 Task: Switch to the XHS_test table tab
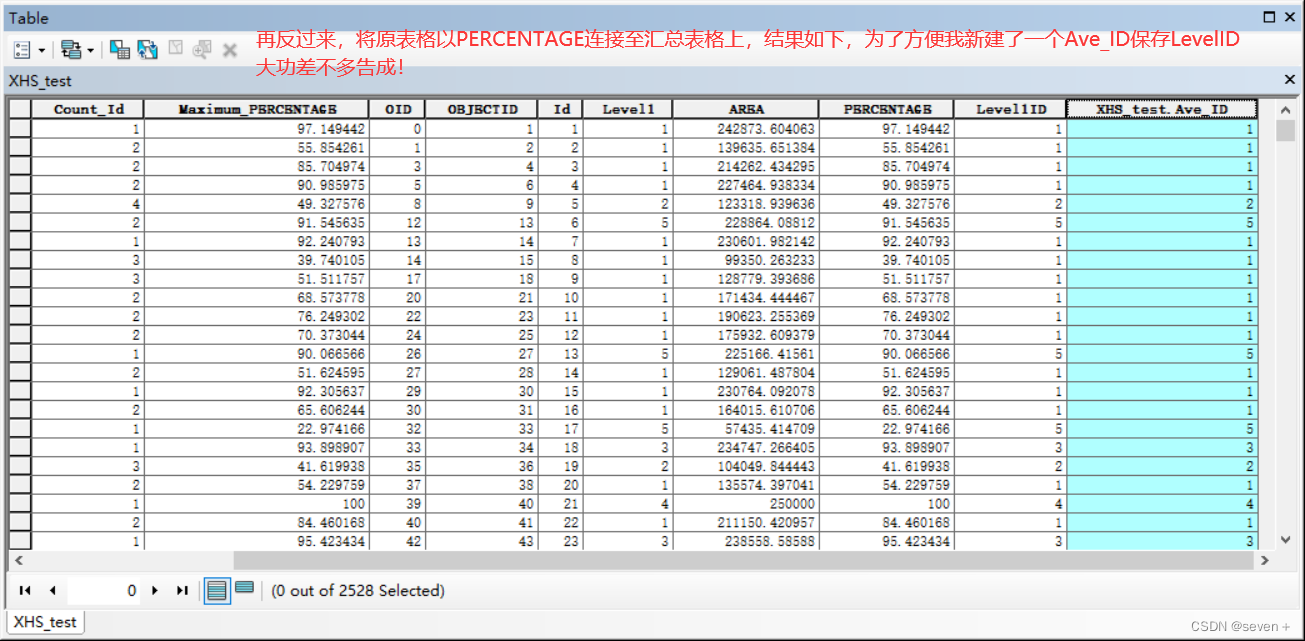44,621
